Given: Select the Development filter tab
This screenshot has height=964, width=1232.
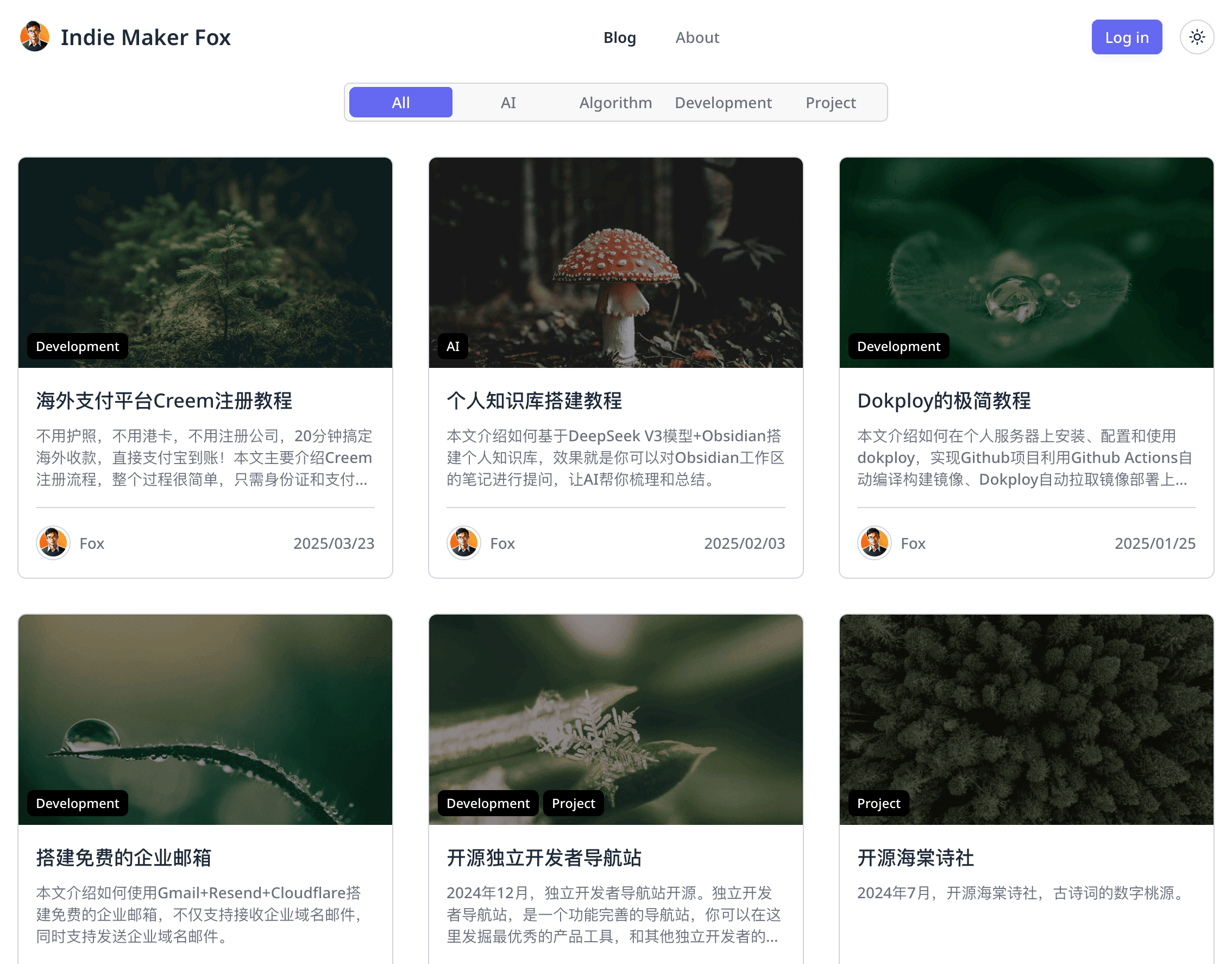Looking at the screenshot, I should tap(723, 102).
